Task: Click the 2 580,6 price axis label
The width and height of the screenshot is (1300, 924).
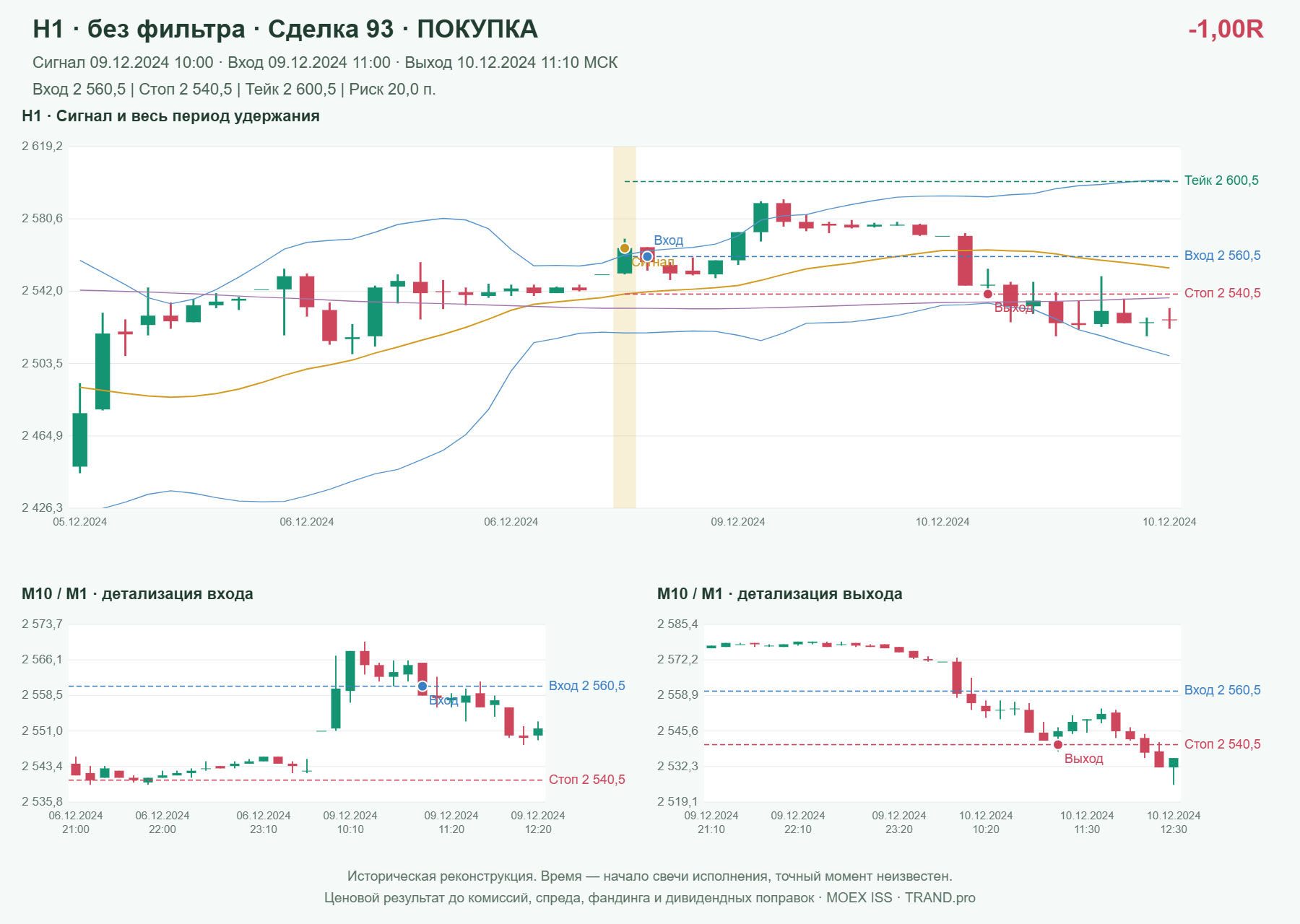Action: tap(42, 219)
